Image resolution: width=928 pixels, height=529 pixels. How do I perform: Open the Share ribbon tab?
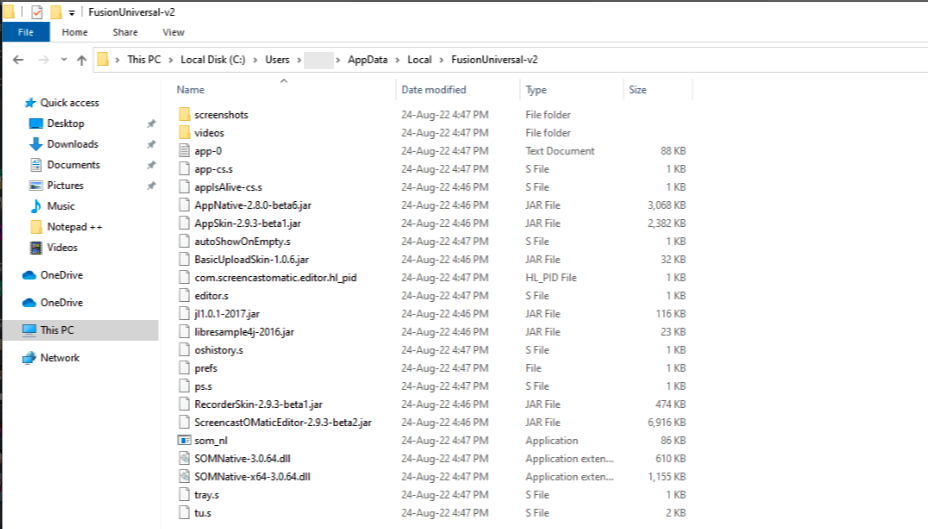(125, 32)
